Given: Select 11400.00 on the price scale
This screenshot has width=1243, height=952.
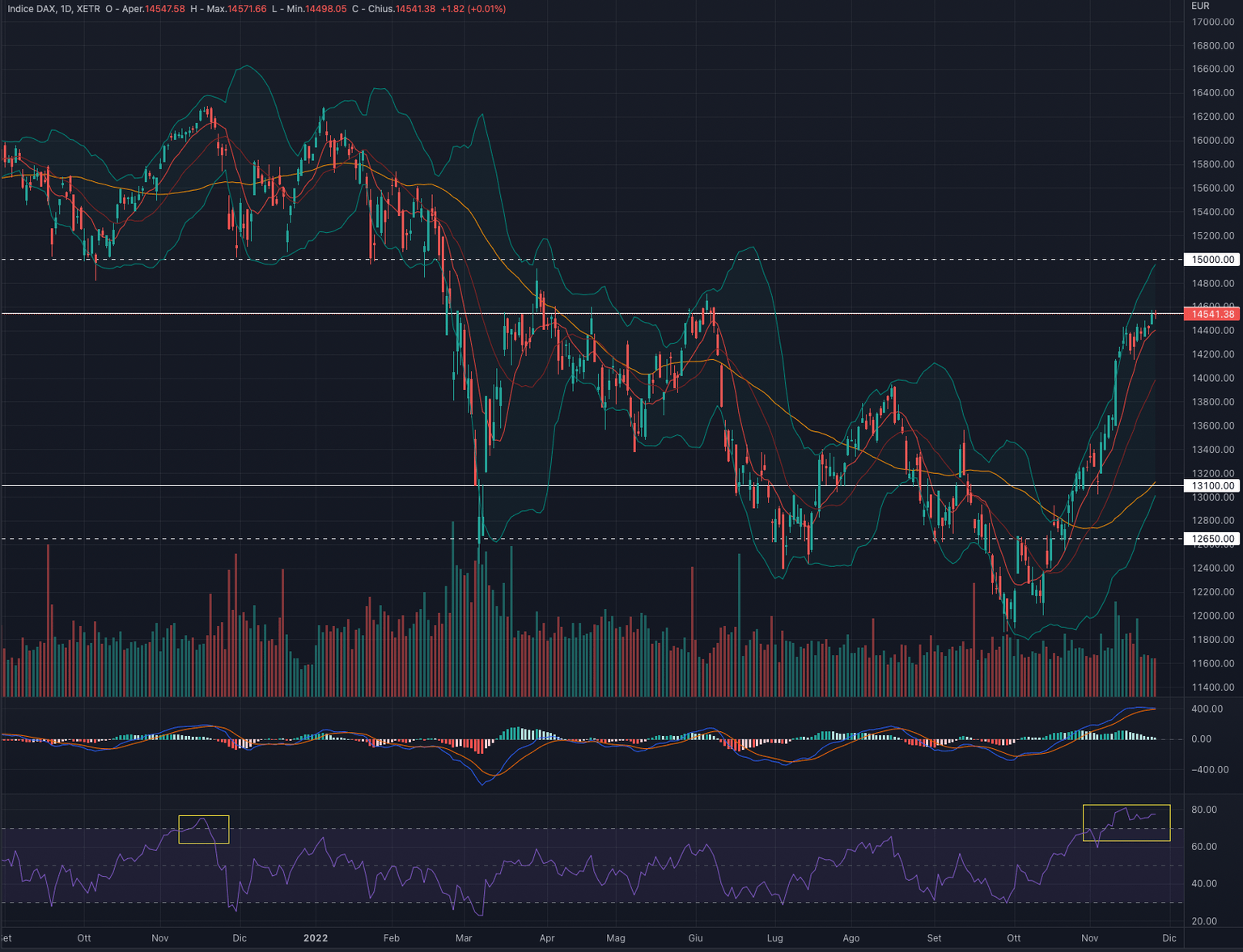Looking at the screenshot, I should [x=1213, y=688].
